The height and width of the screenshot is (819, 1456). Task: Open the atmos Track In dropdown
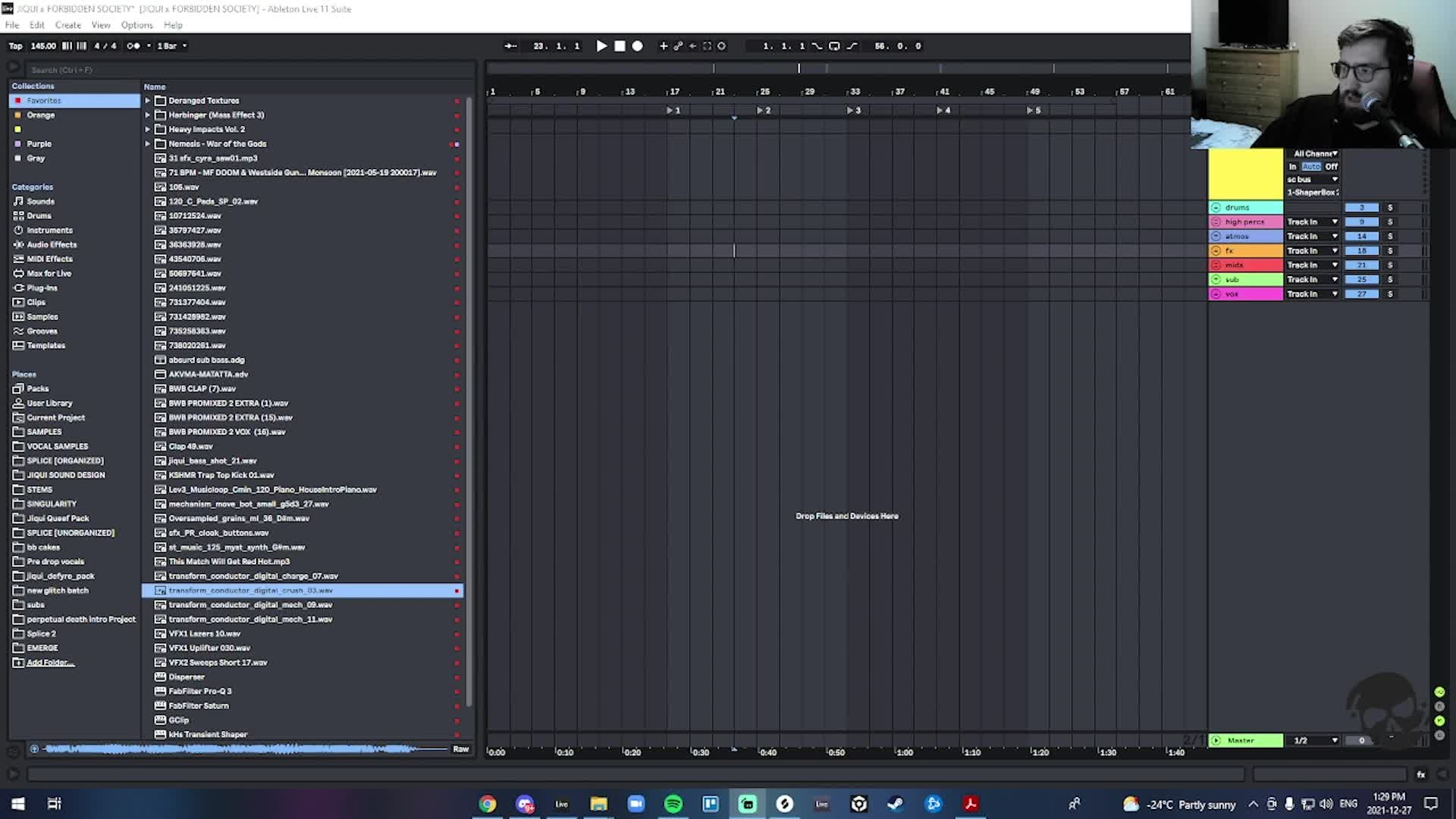click(1313, 237)
